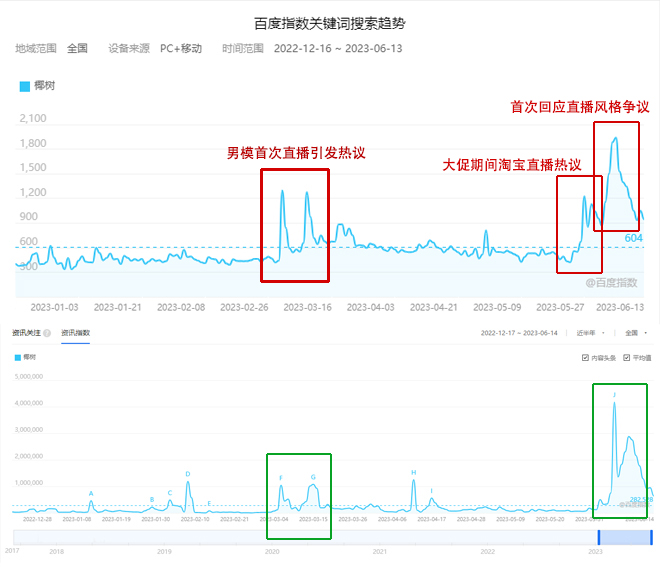Viewport: 660px width, 572px height.
Task: Click the 全国 region value in the header
Action: pyautogui.click(x=77, y=48)
